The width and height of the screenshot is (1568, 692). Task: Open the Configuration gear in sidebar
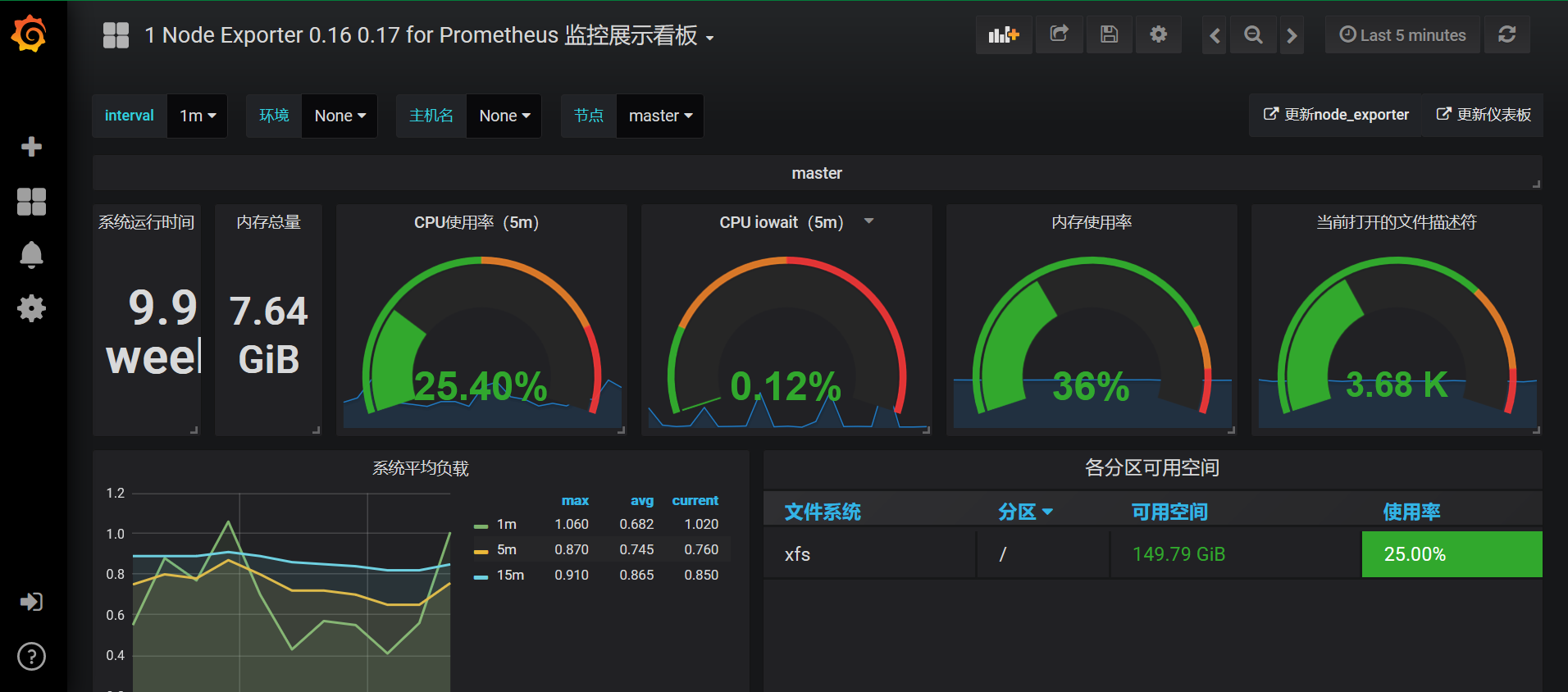(x=31, y=308)
